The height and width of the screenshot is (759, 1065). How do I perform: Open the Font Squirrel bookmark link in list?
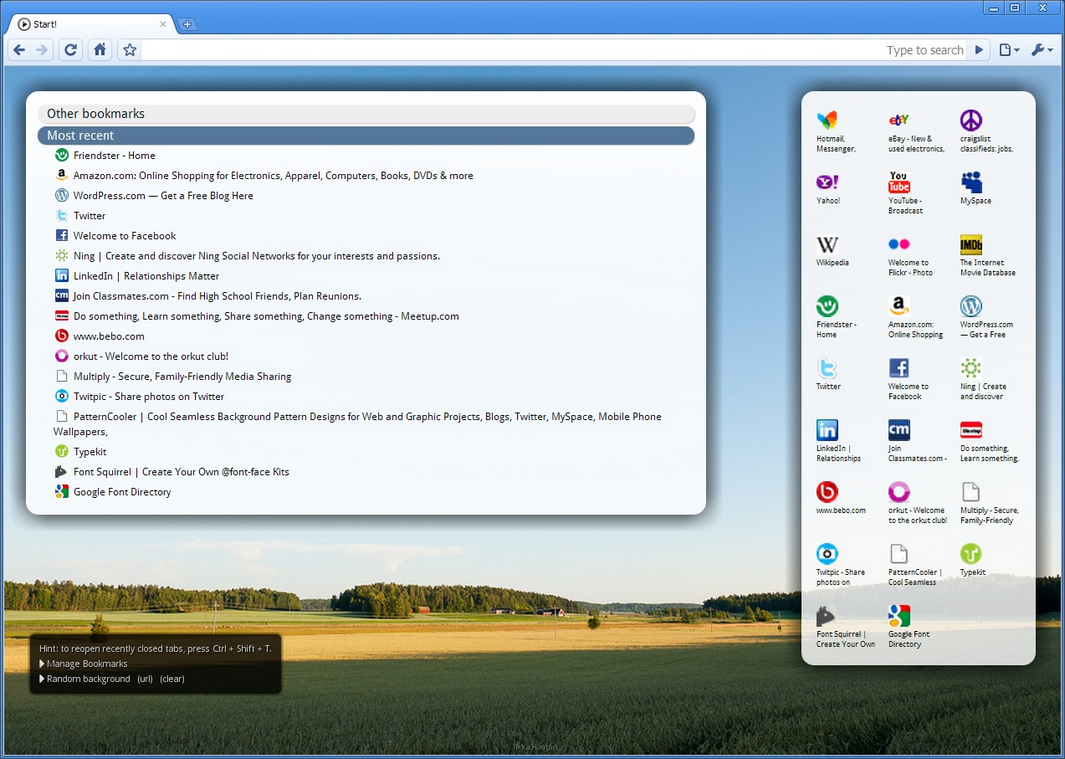(x=181, y=472)
